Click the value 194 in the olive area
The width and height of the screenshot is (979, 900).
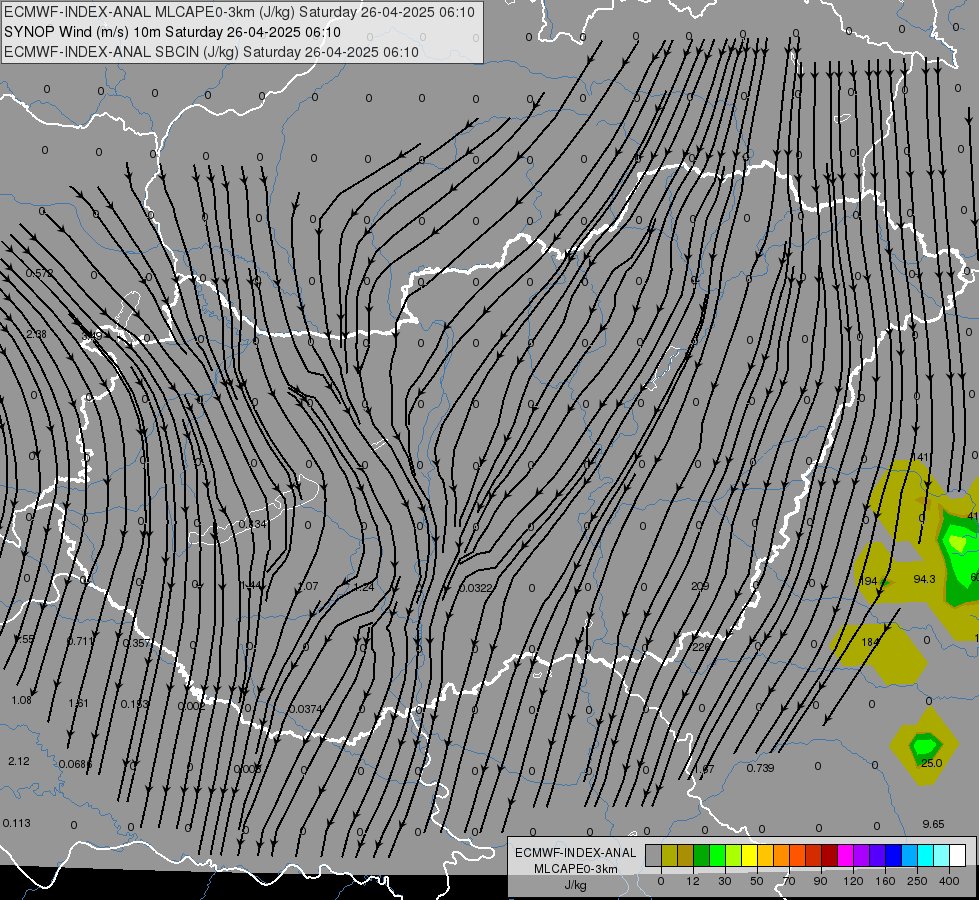pyautogui.click(x=868, y=581)
